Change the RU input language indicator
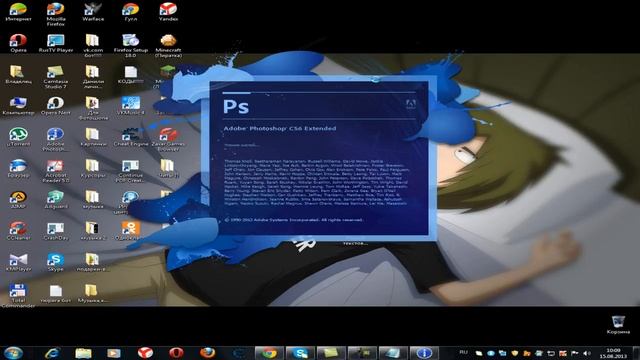This screenshot has height=360, width=640. pos(463,352)
